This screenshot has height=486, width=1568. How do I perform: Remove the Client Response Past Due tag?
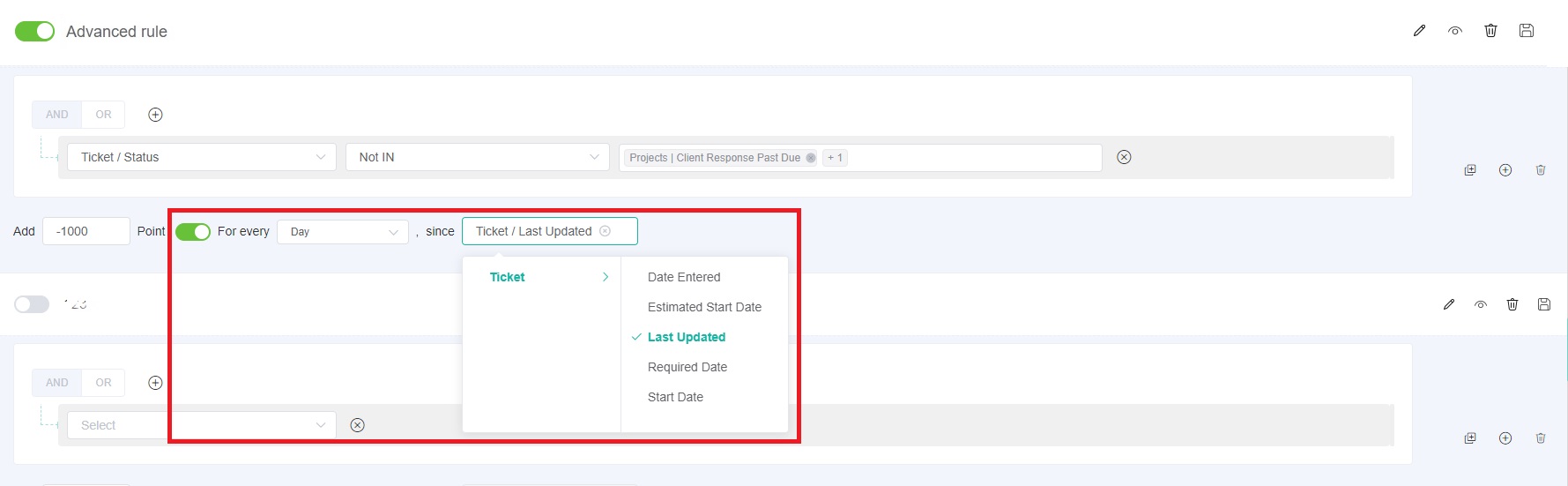tap(811, 158)
